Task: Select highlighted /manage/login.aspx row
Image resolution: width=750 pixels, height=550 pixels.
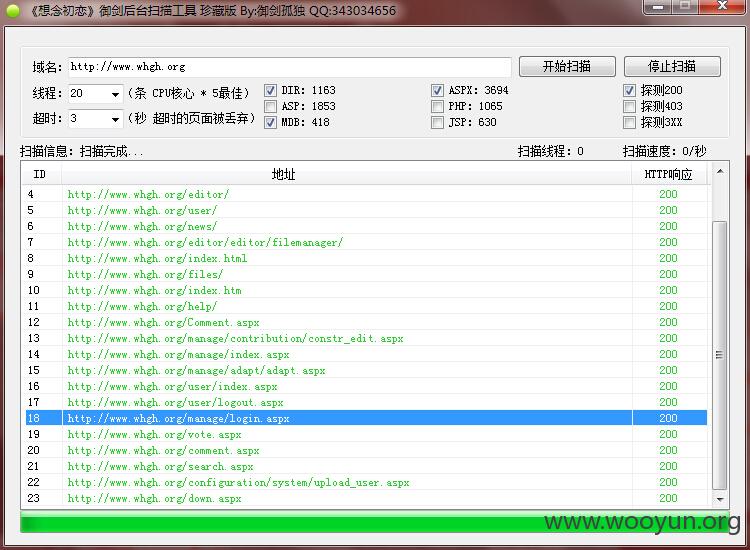Action: (x=366, y=418)
